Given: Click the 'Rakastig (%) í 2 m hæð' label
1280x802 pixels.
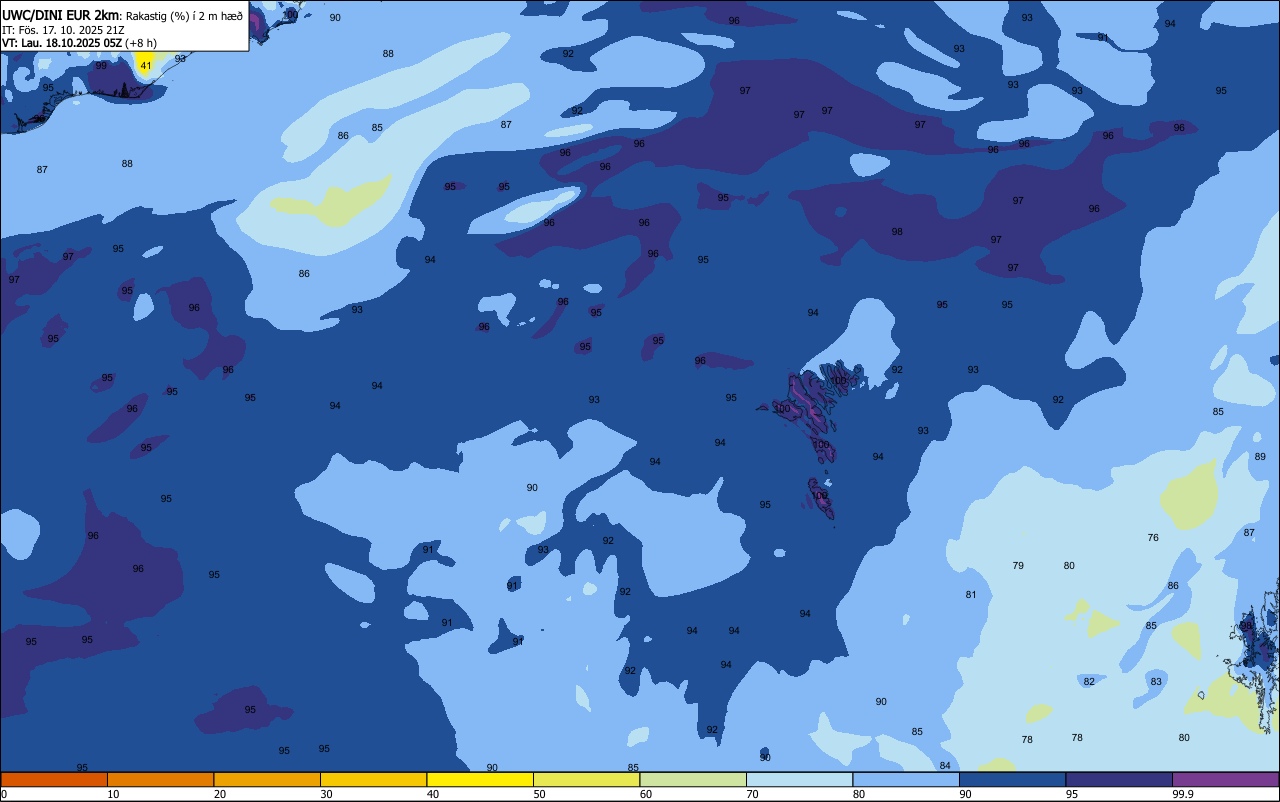Looking at the screenshot, I should [184, 16].
